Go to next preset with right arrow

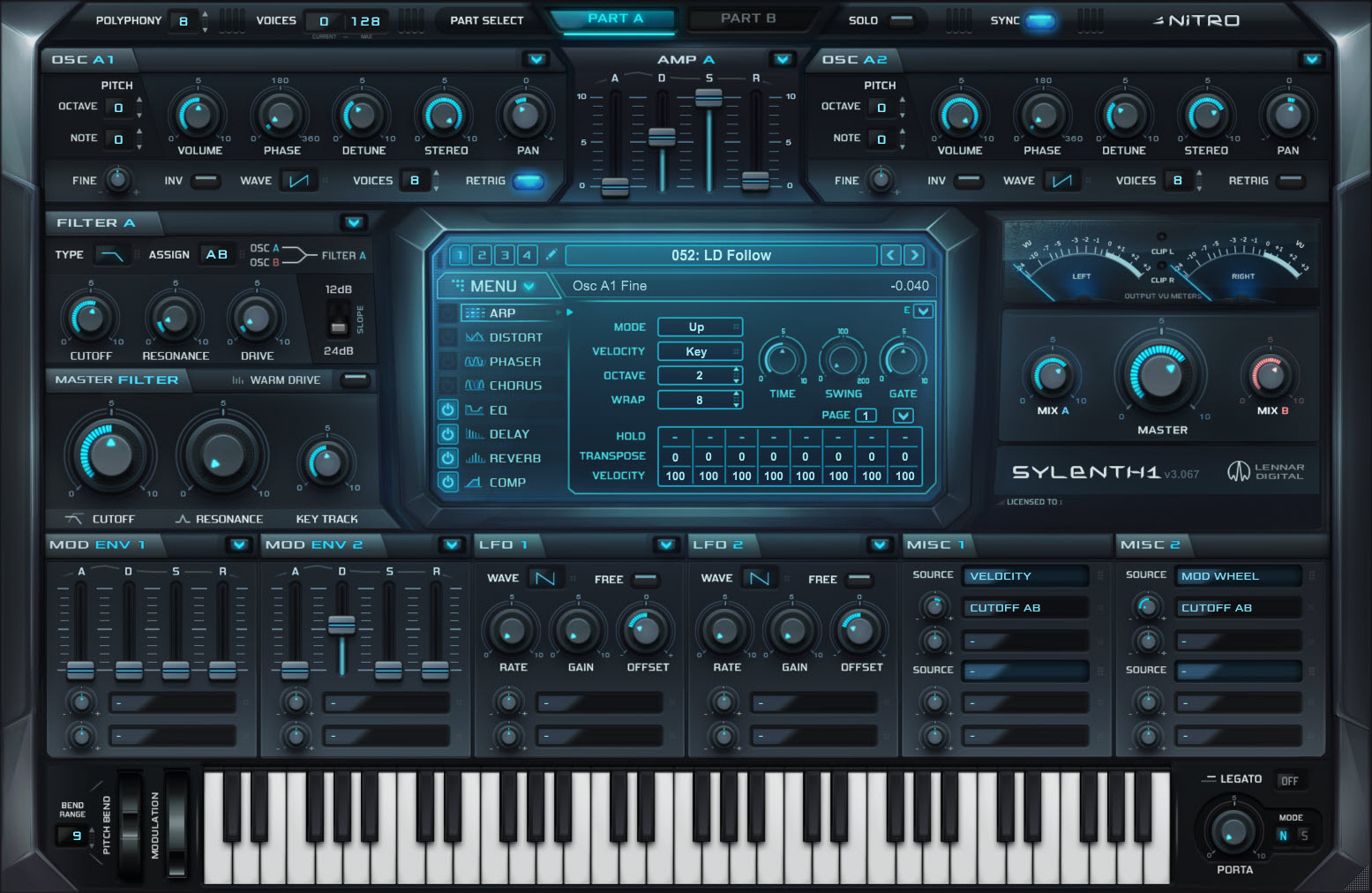pos(914,255)
